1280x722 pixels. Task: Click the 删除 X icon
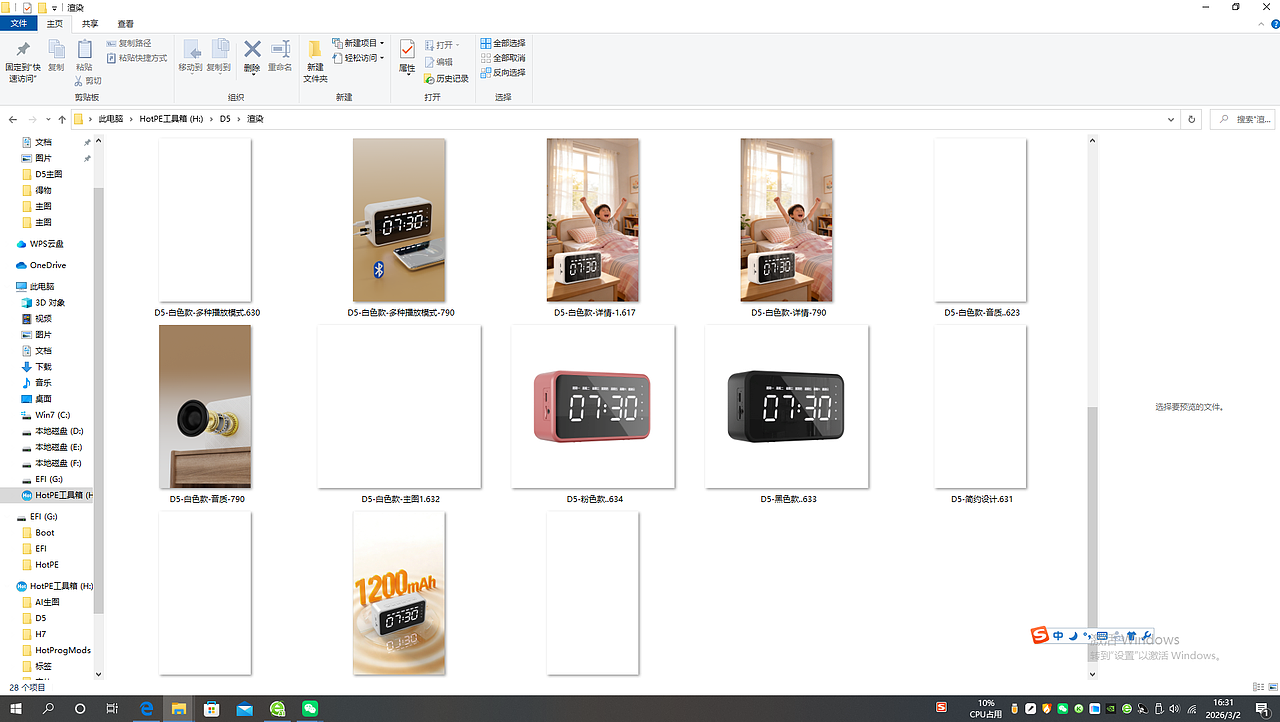tap(252, 50)
